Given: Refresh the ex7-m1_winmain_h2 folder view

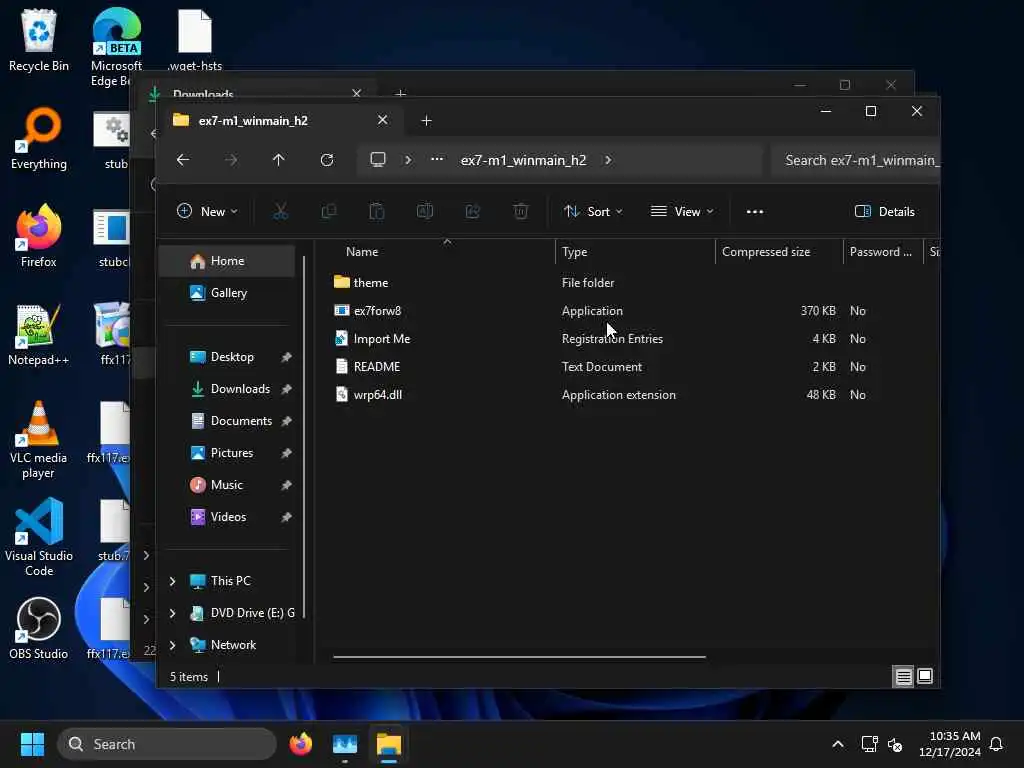Looking at the screenshot, I should [327, 160].
